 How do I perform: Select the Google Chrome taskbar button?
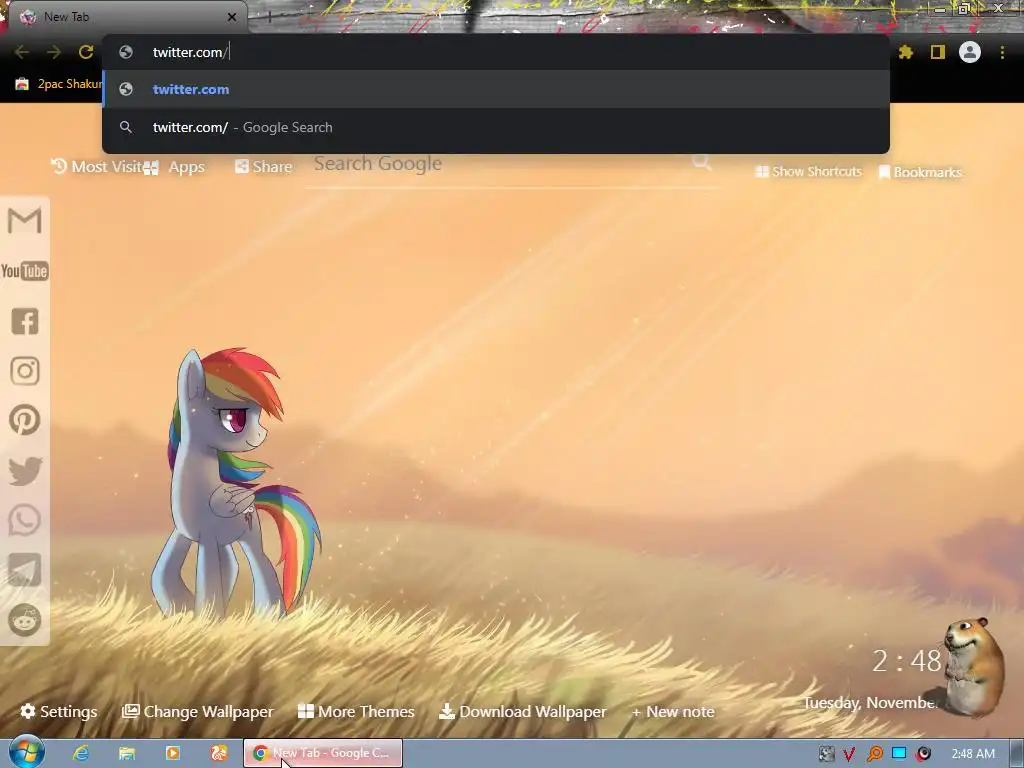(x=323, y=753)
